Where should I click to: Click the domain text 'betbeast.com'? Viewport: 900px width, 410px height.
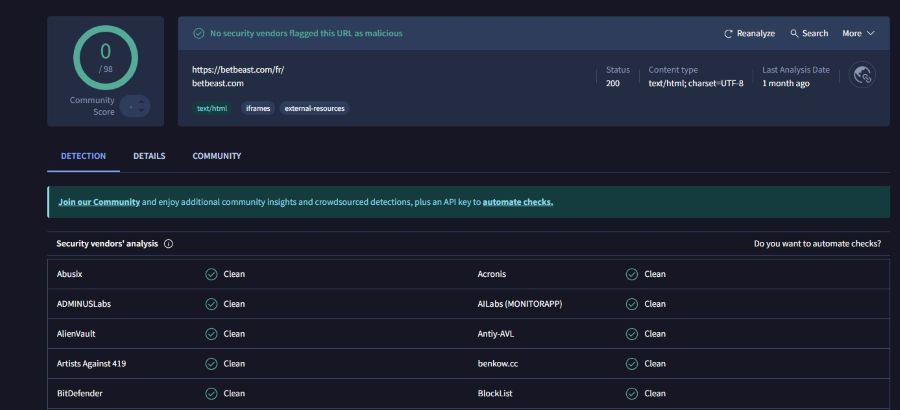coord(218,83)
